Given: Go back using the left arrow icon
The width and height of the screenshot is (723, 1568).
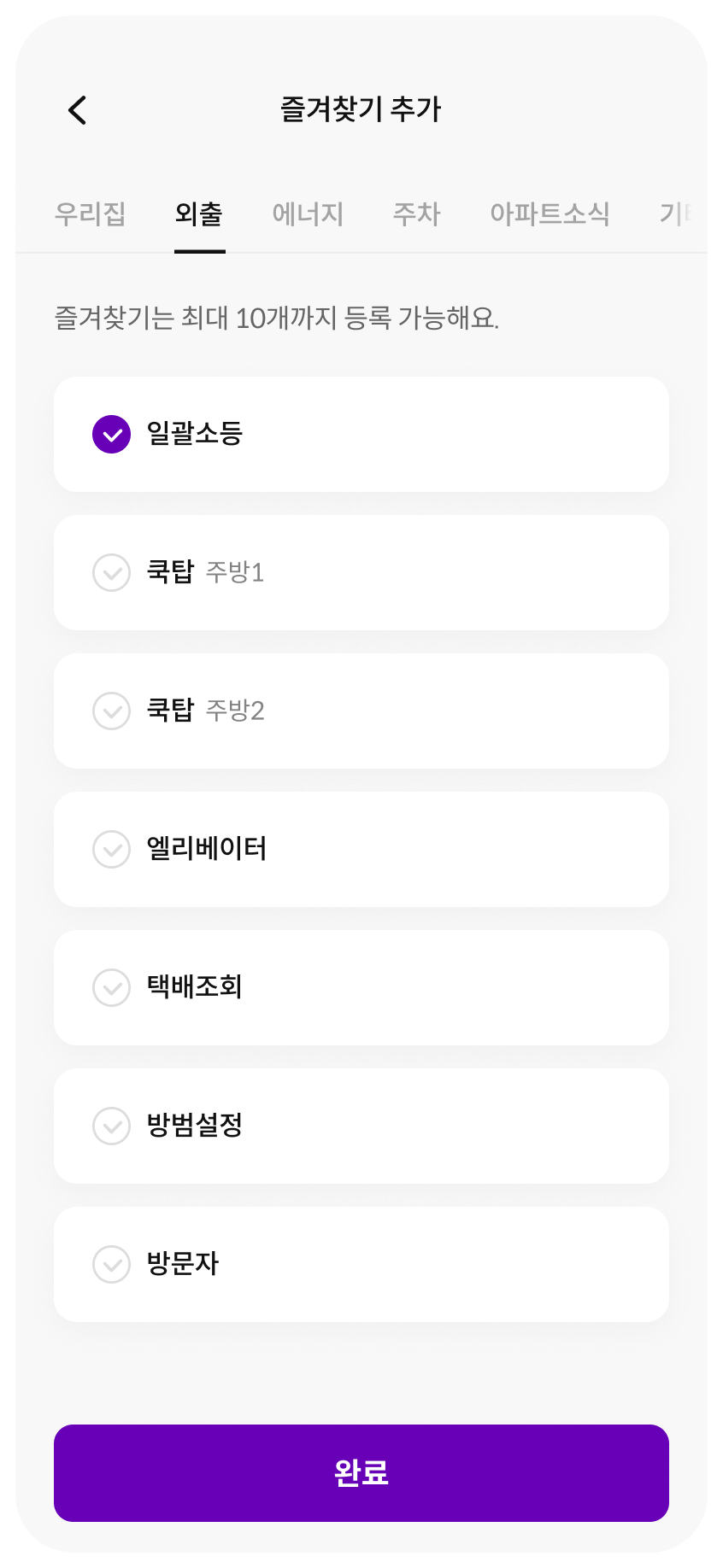Looking at the screenshot, I should click(78, 110).
